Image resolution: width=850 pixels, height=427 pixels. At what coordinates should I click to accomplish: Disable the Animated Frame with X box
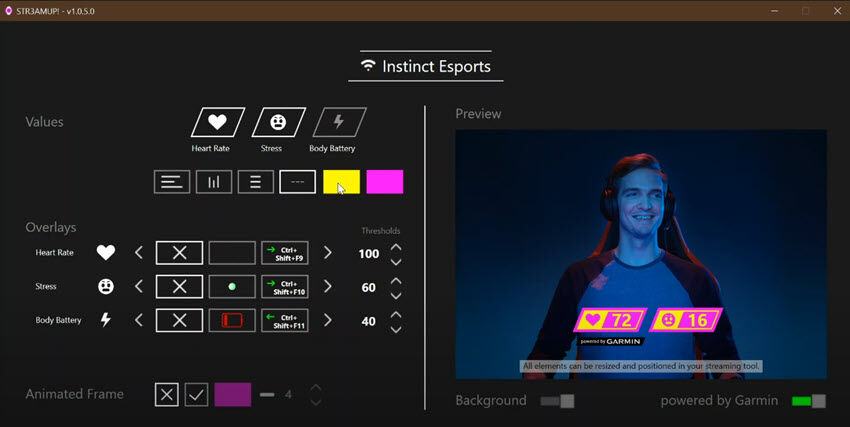(x=166, y=394)
